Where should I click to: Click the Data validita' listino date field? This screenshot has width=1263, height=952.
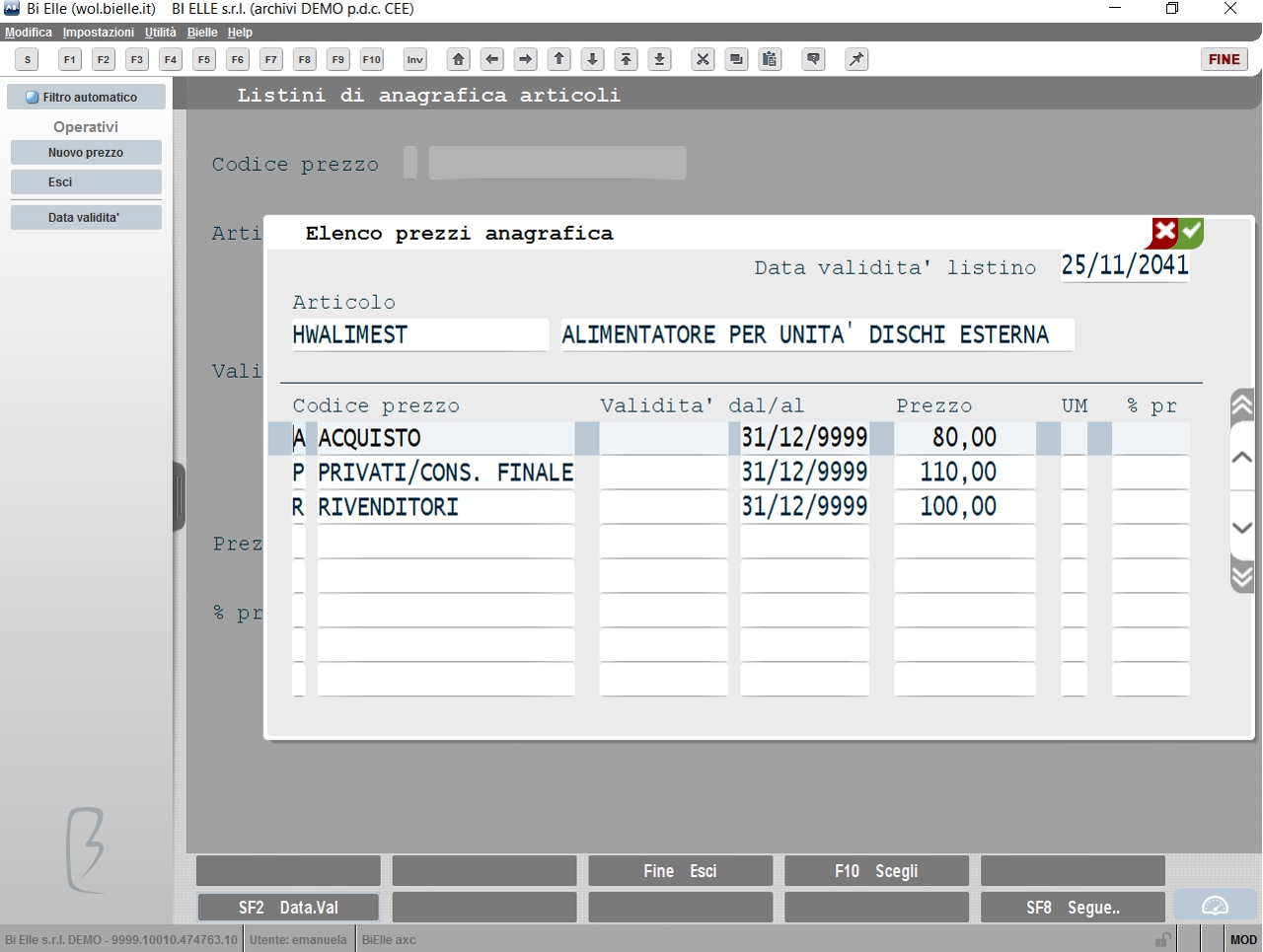(1125, 265)
